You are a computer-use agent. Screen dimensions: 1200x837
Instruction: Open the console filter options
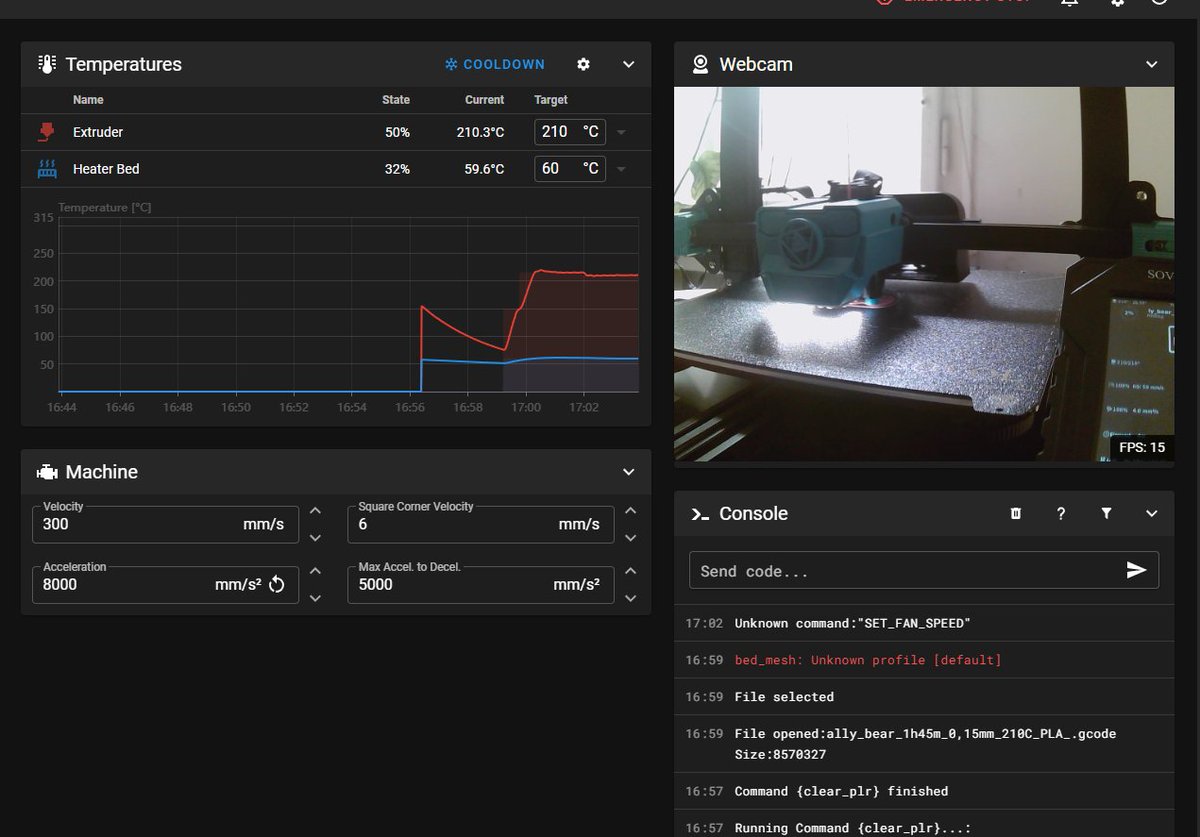coord(1106,513)
